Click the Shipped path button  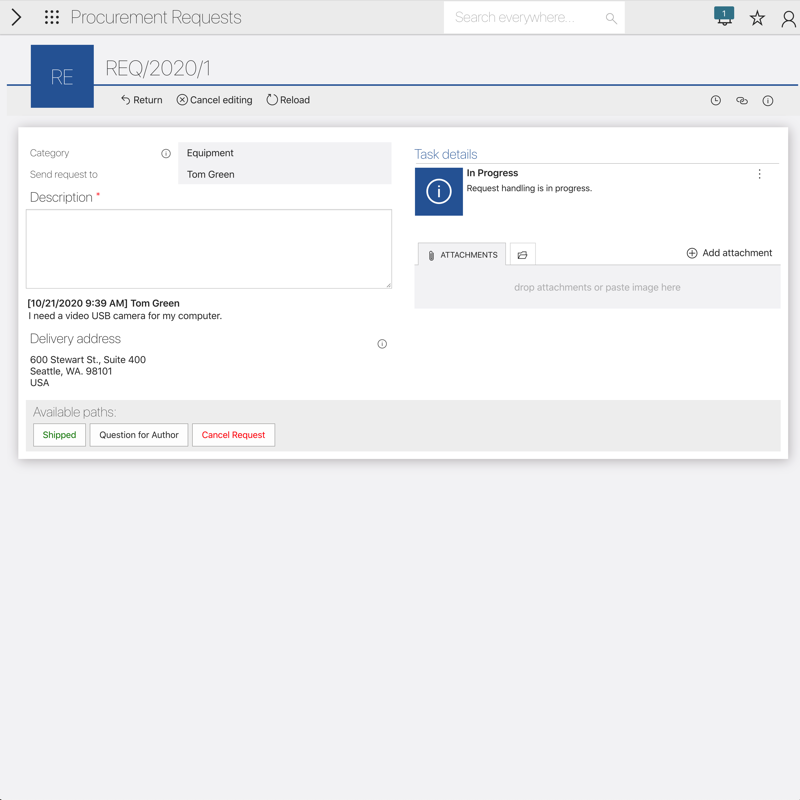[x=59, y=435]
